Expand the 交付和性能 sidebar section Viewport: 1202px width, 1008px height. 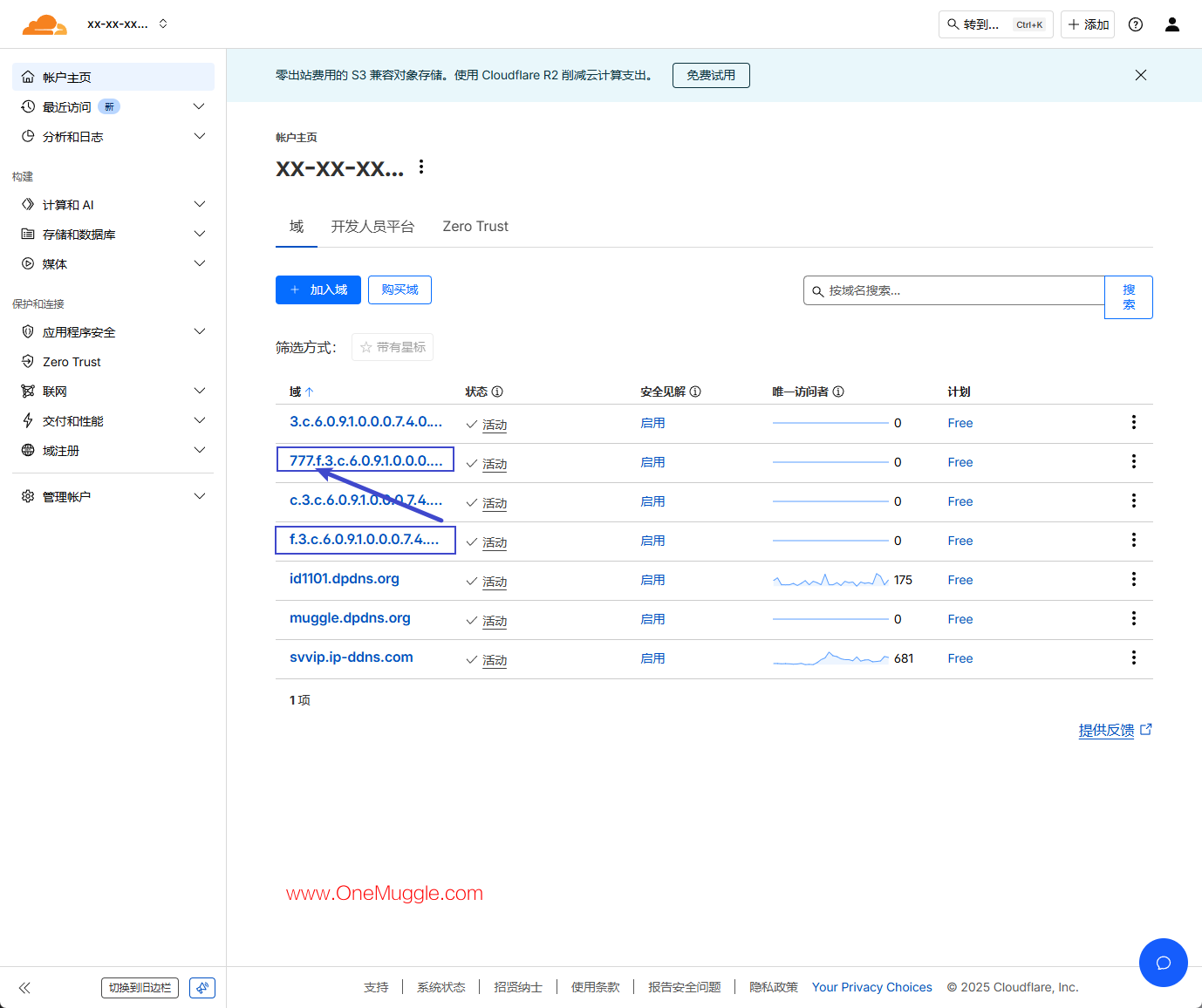click(x=113, y=420)
